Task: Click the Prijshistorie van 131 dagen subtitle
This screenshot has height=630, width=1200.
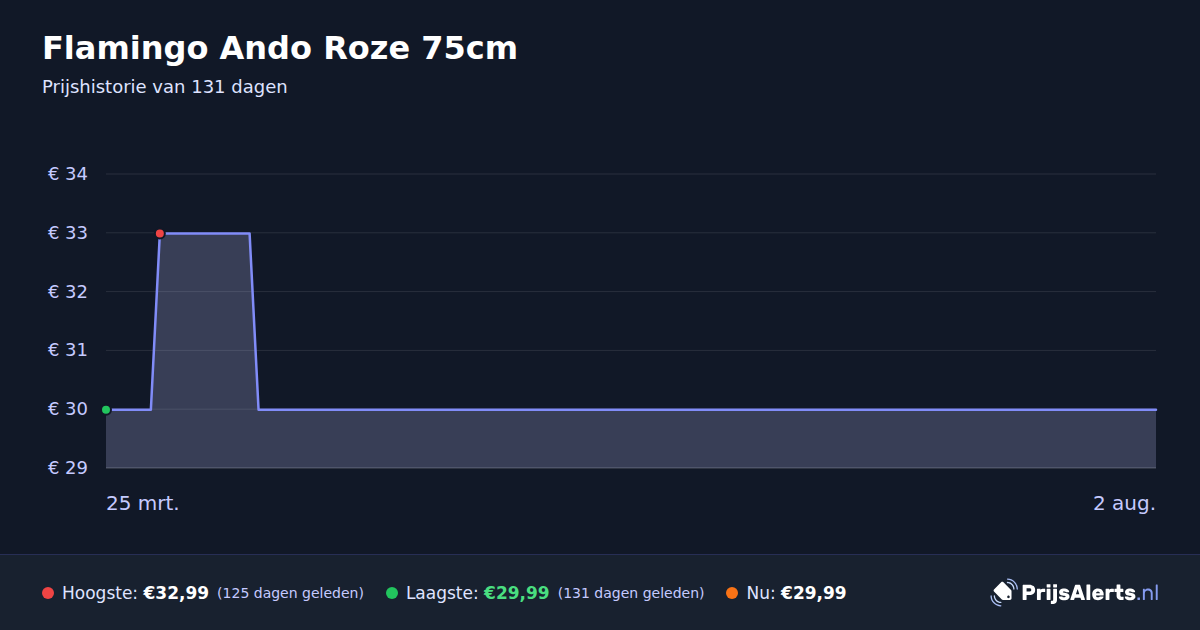Action: 165,87
